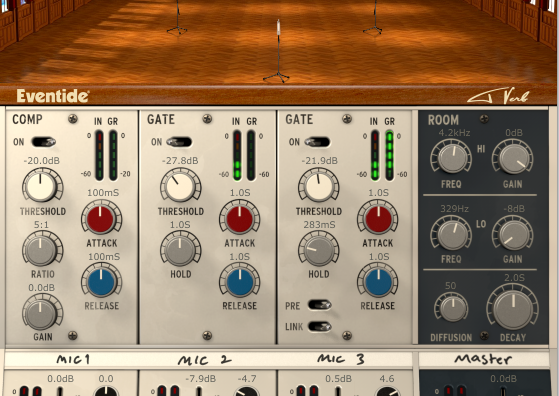Select the center microphone in the room
Image resolution: width=559 pixels, height=396 pixels.
(278, 52)
